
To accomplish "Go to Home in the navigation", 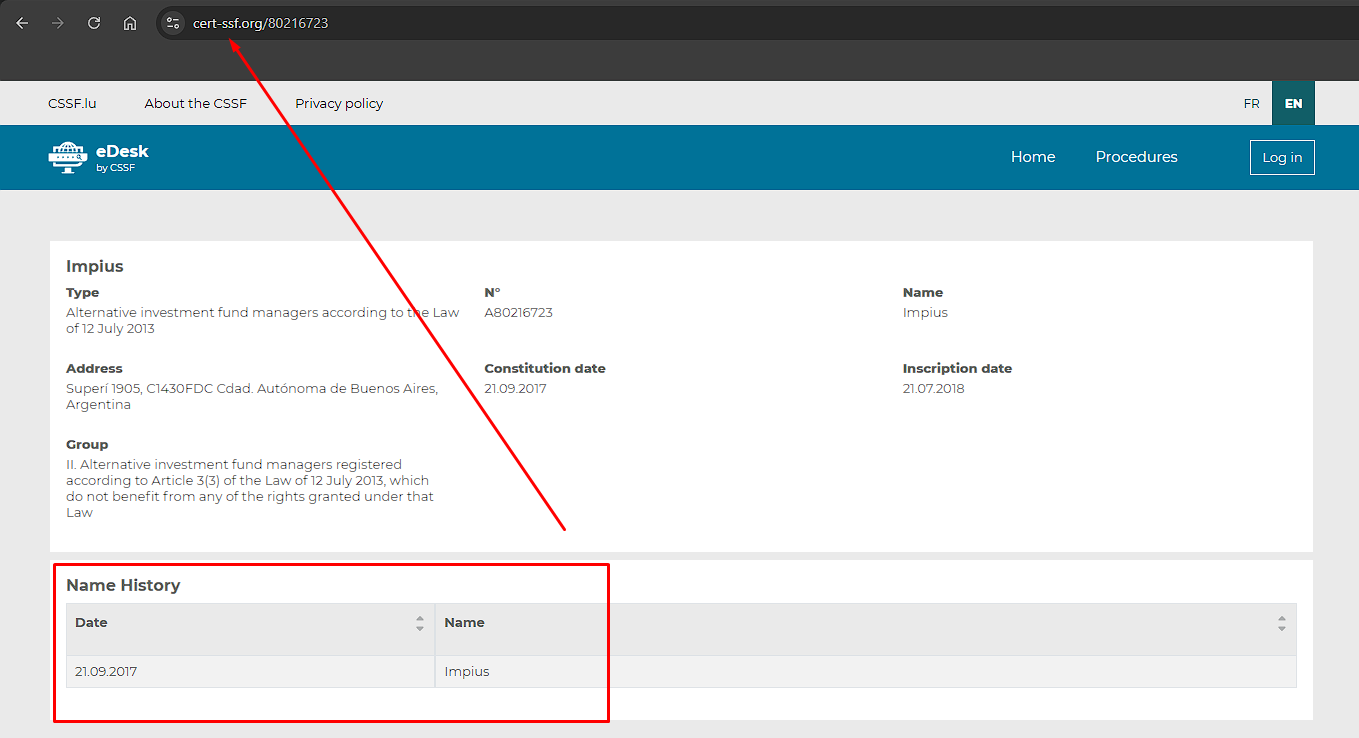I will click(1033, 157).
